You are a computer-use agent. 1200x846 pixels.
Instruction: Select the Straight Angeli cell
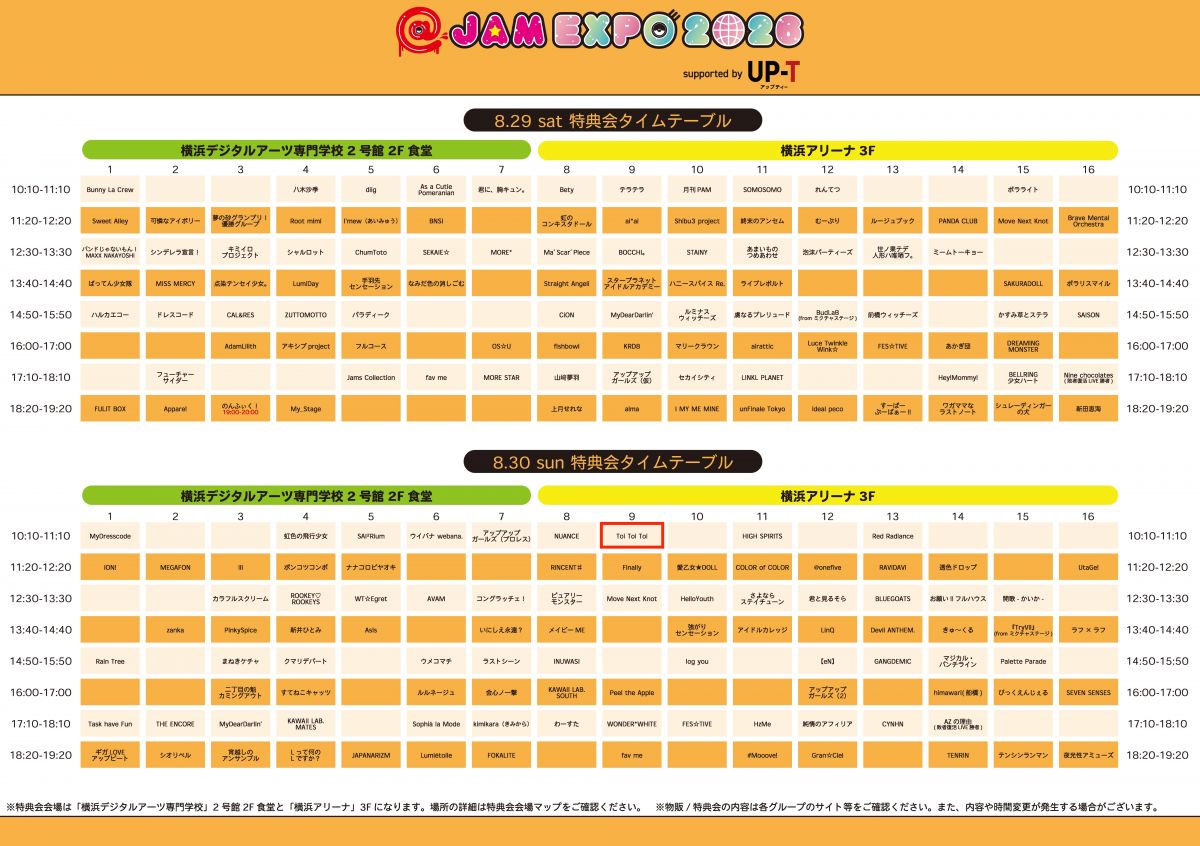(x=567, y=284)
